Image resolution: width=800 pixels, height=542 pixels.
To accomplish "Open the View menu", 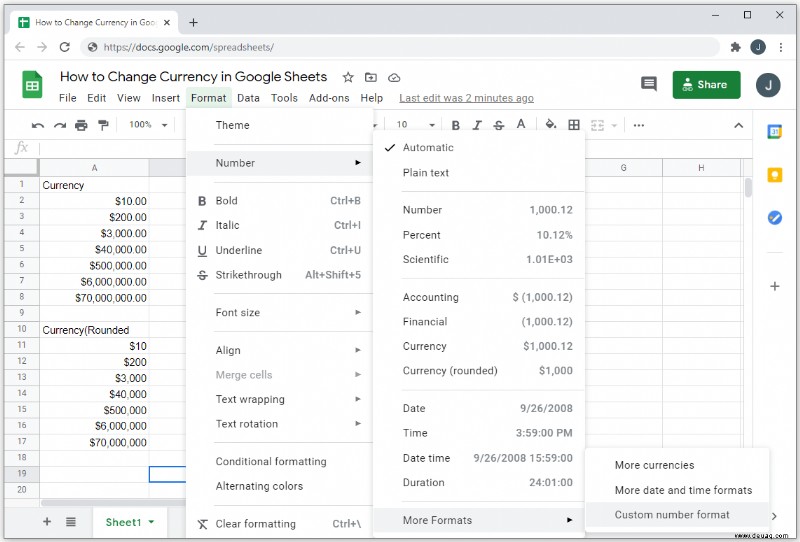I will point(129,98).
